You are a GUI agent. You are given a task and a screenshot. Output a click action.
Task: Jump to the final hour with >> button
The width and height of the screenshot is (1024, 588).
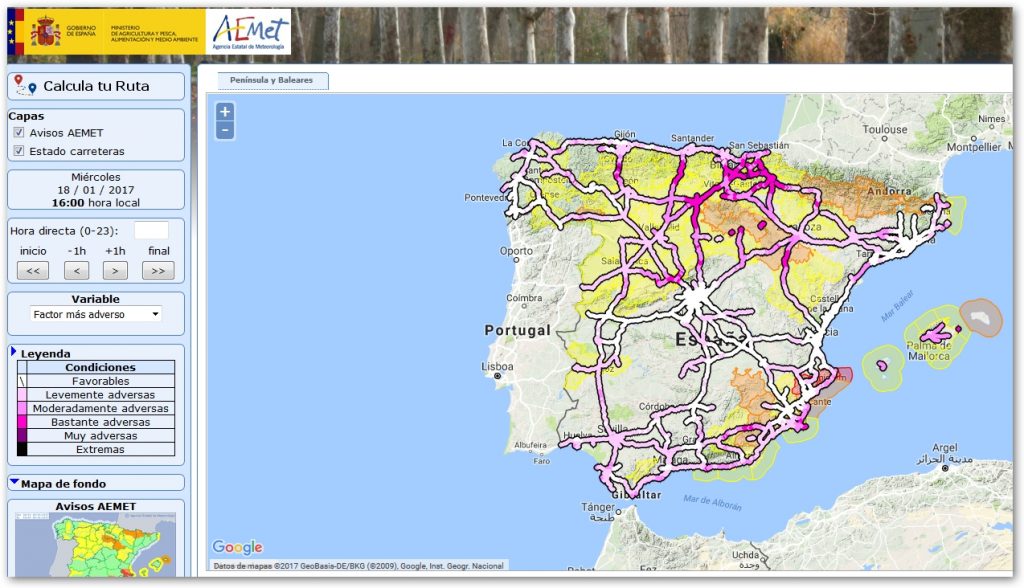(158, 270)
